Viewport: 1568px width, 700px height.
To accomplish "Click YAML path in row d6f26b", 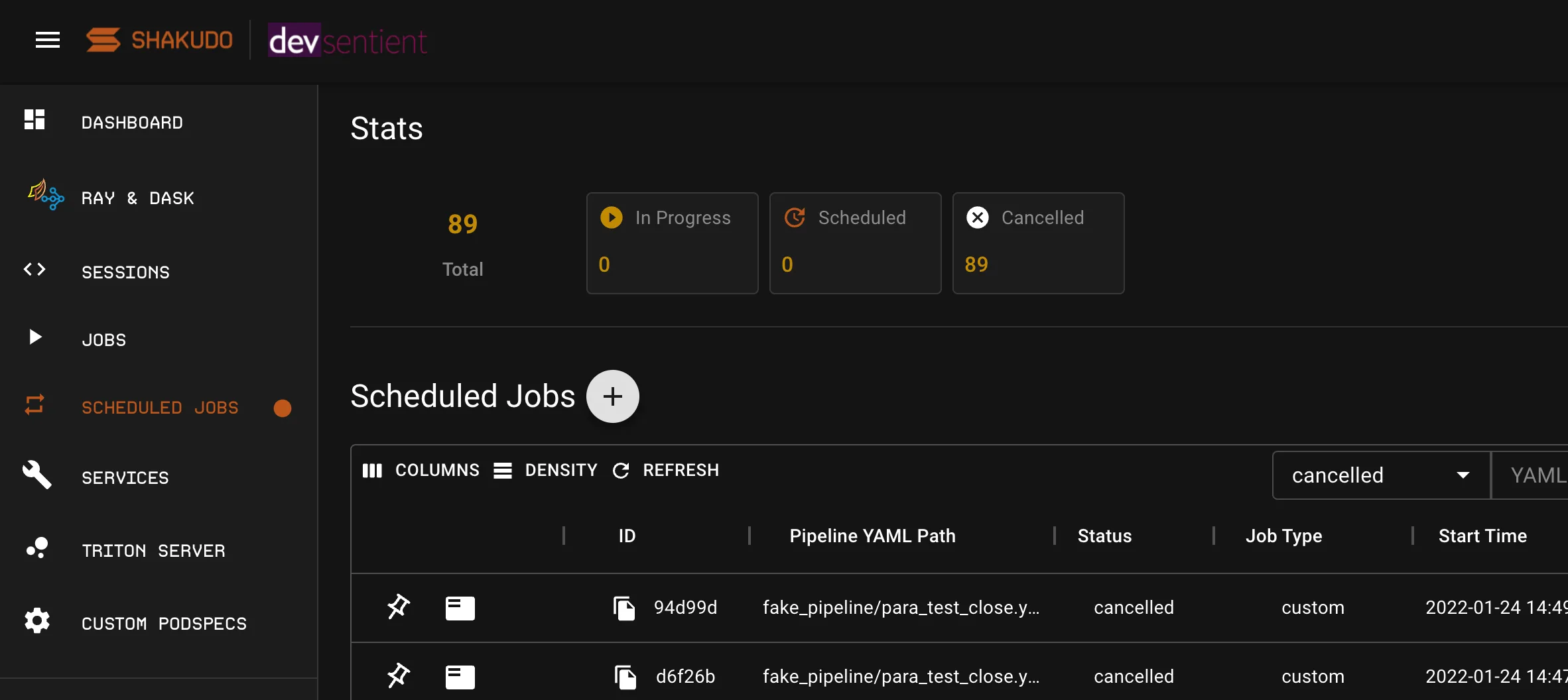I will (901, 677).
